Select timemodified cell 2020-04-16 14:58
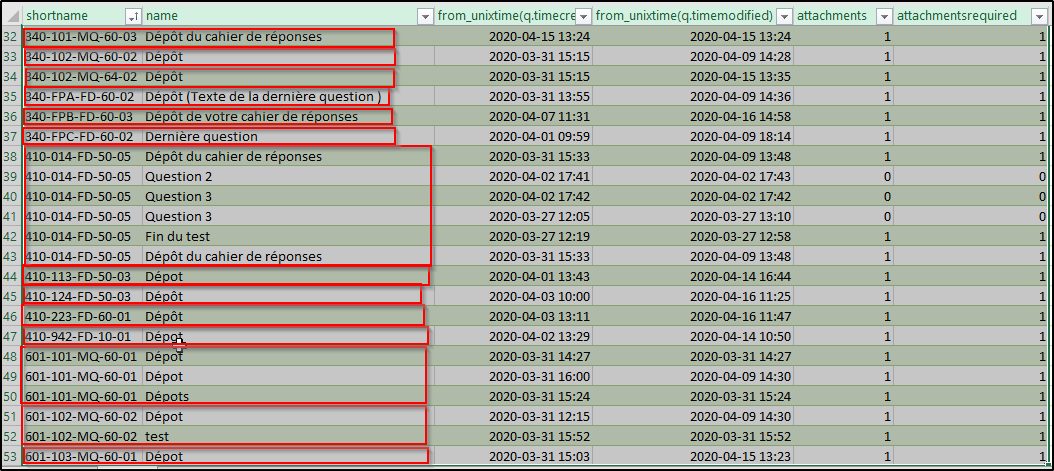 (x=740, y=117)
